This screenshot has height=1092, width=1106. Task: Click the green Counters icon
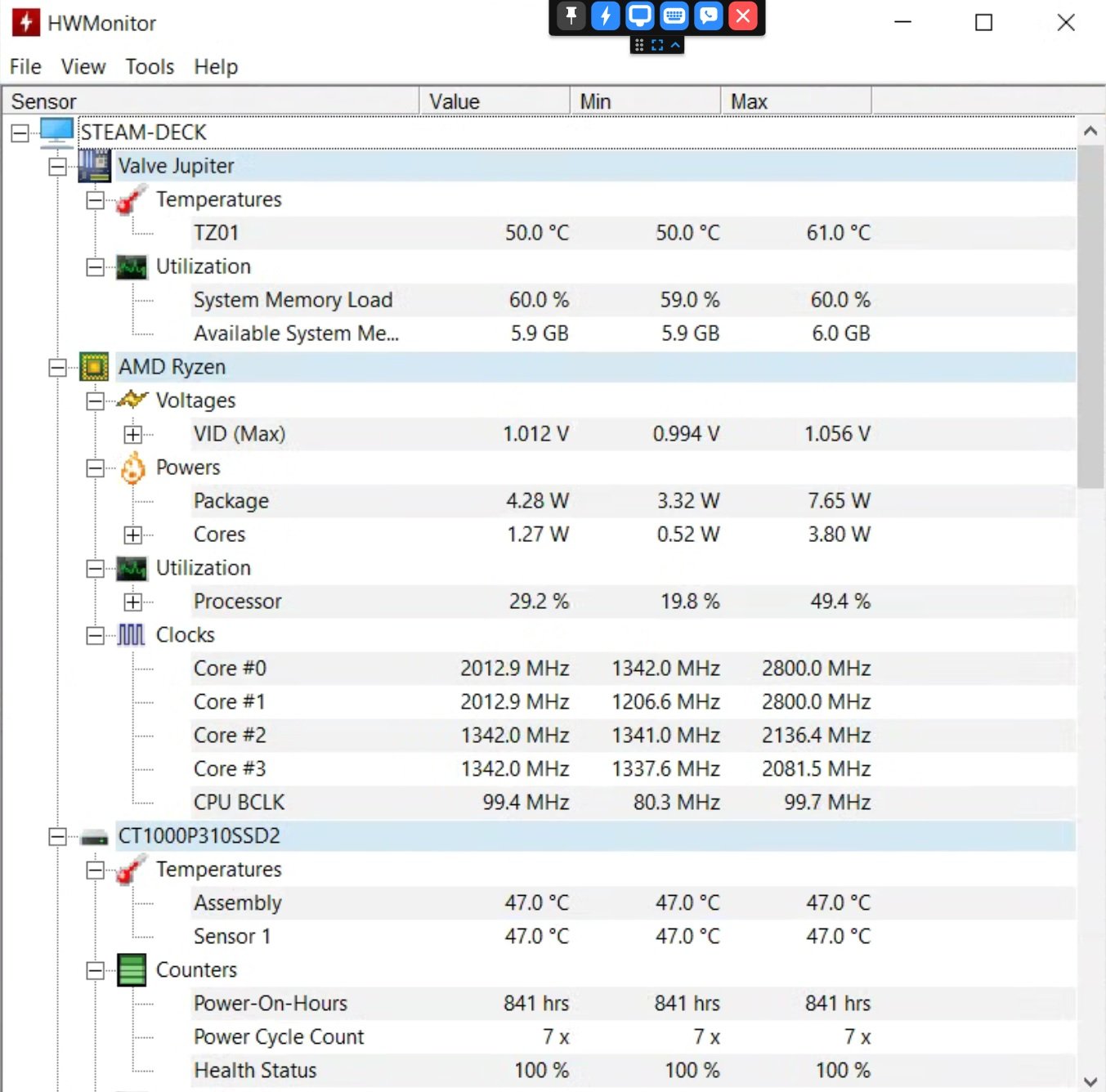pyautogui.click(x=132, y=970)
